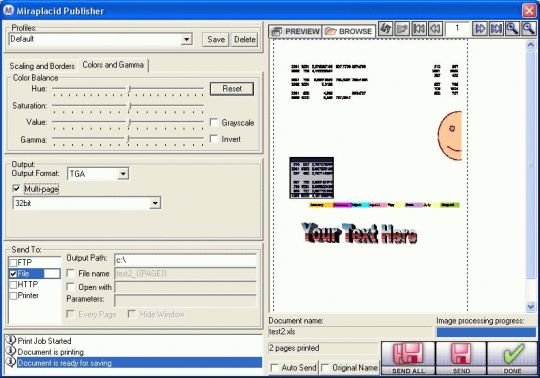The width and height of the screenshot is (540, 378).
Task: Click the Send All floppy disks button
Action: coord(408,358)
